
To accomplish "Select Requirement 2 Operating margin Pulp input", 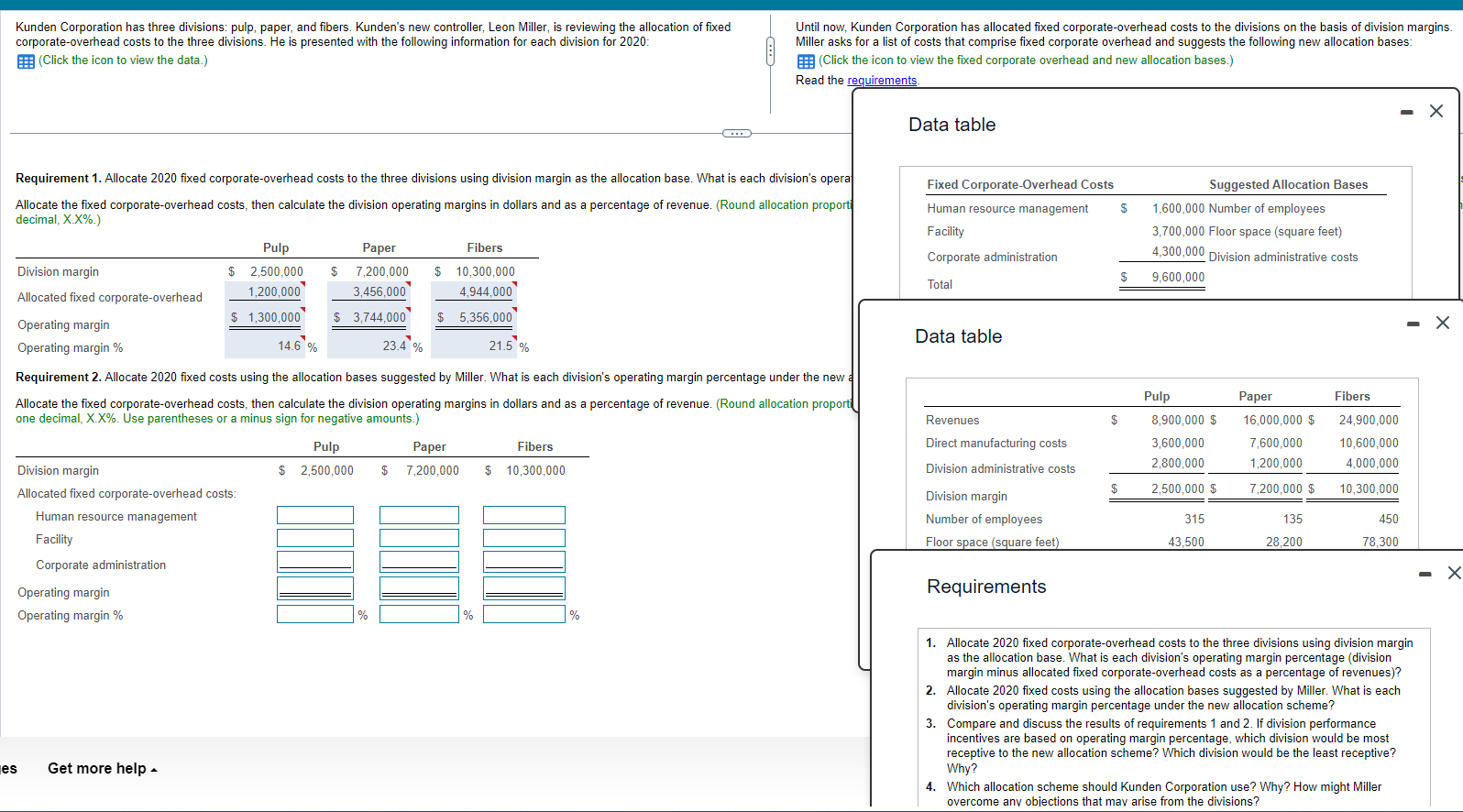I will click(315, 588).
